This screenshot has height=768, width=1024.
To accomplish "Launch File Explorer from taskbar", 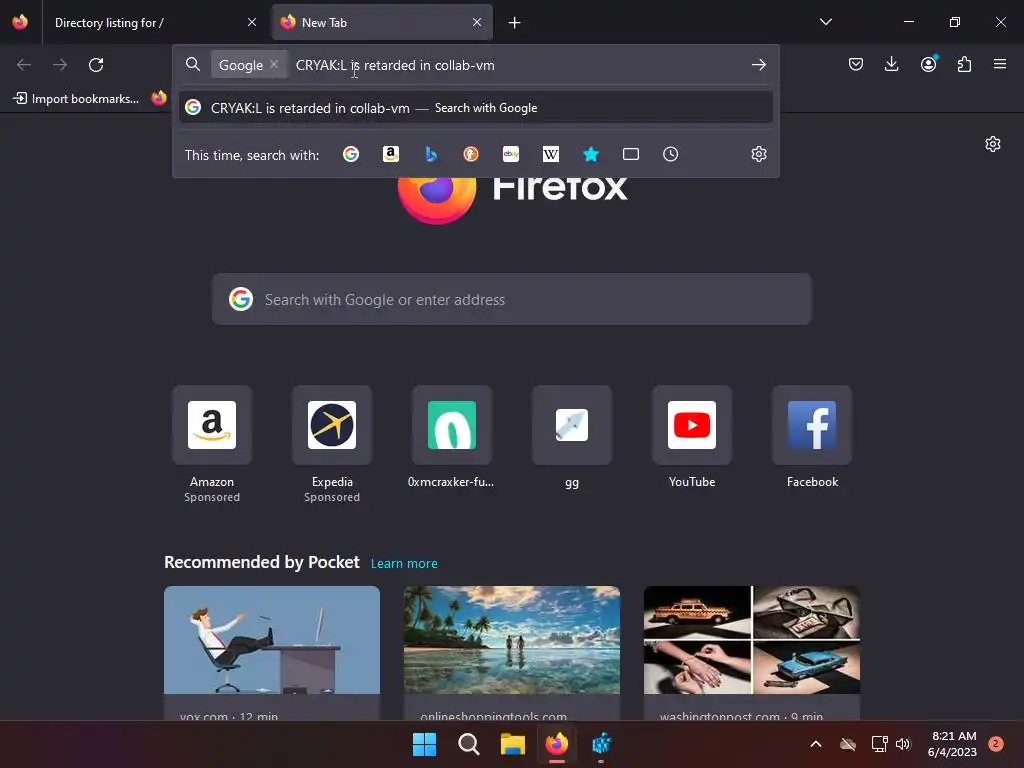I will [513, 744].
